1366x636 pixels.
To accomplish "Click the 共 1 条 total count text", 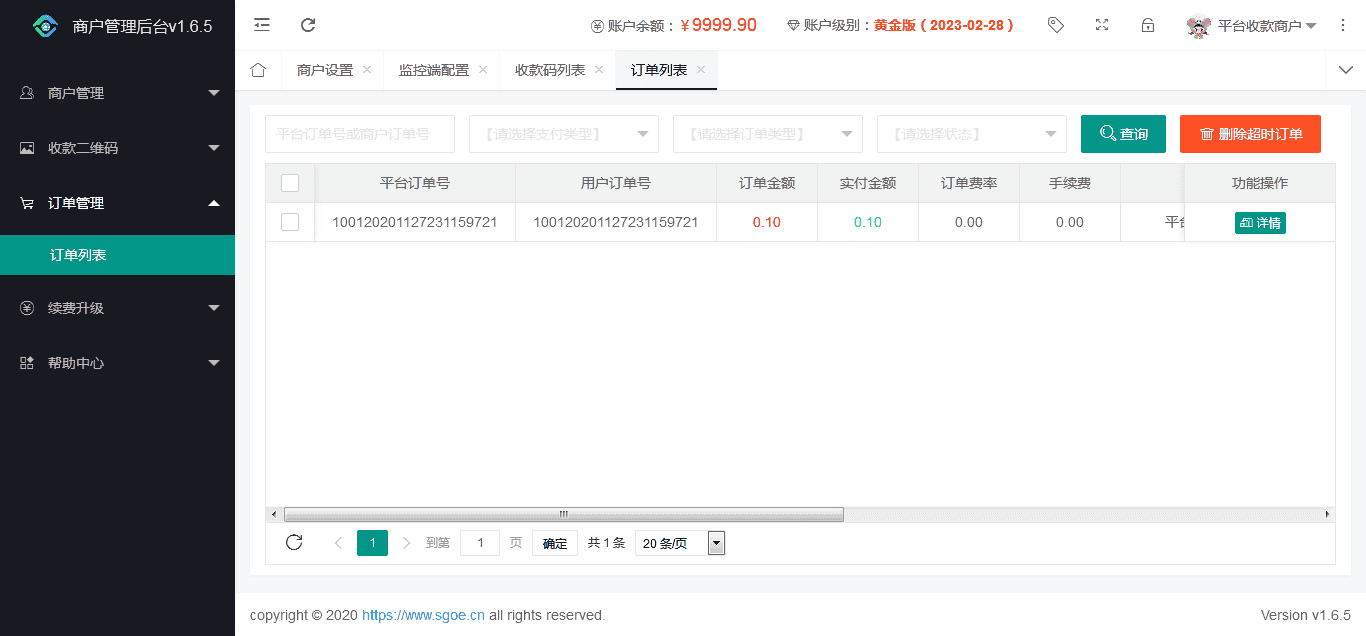I will click(606, 543).
